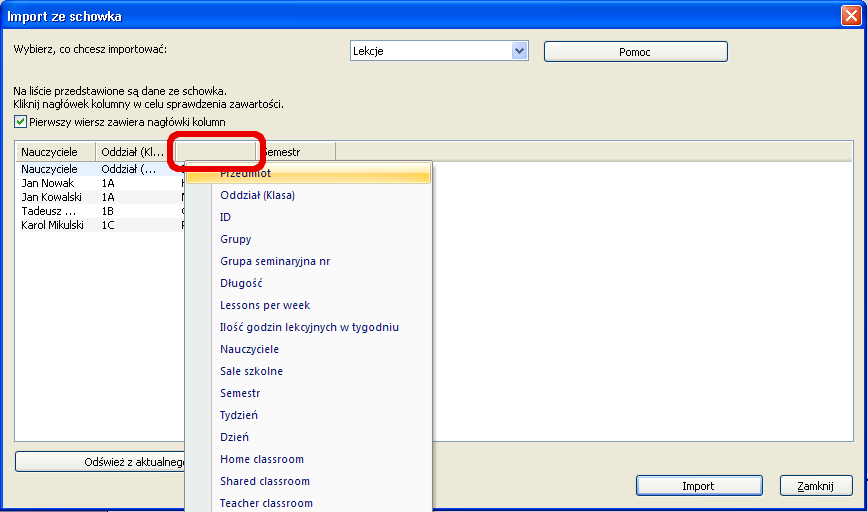The image size is (868, 512).
Task: Select Tydzień in the column menu
Action: (240, 415)
